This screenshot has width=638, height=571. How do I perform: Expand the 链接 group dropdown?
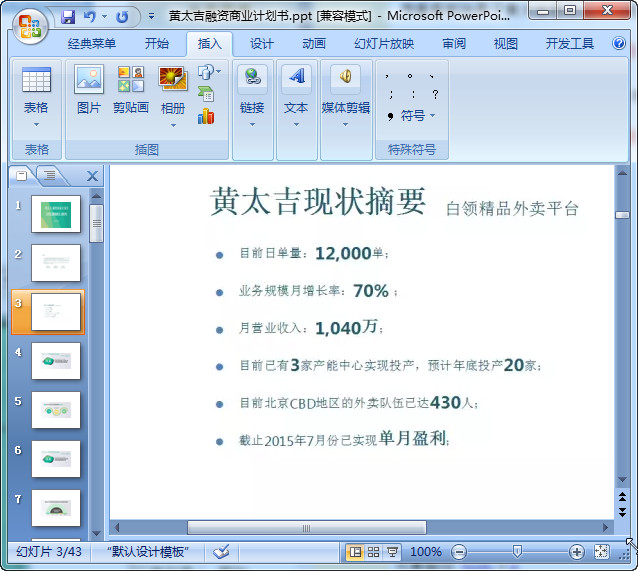coord(252,125)
